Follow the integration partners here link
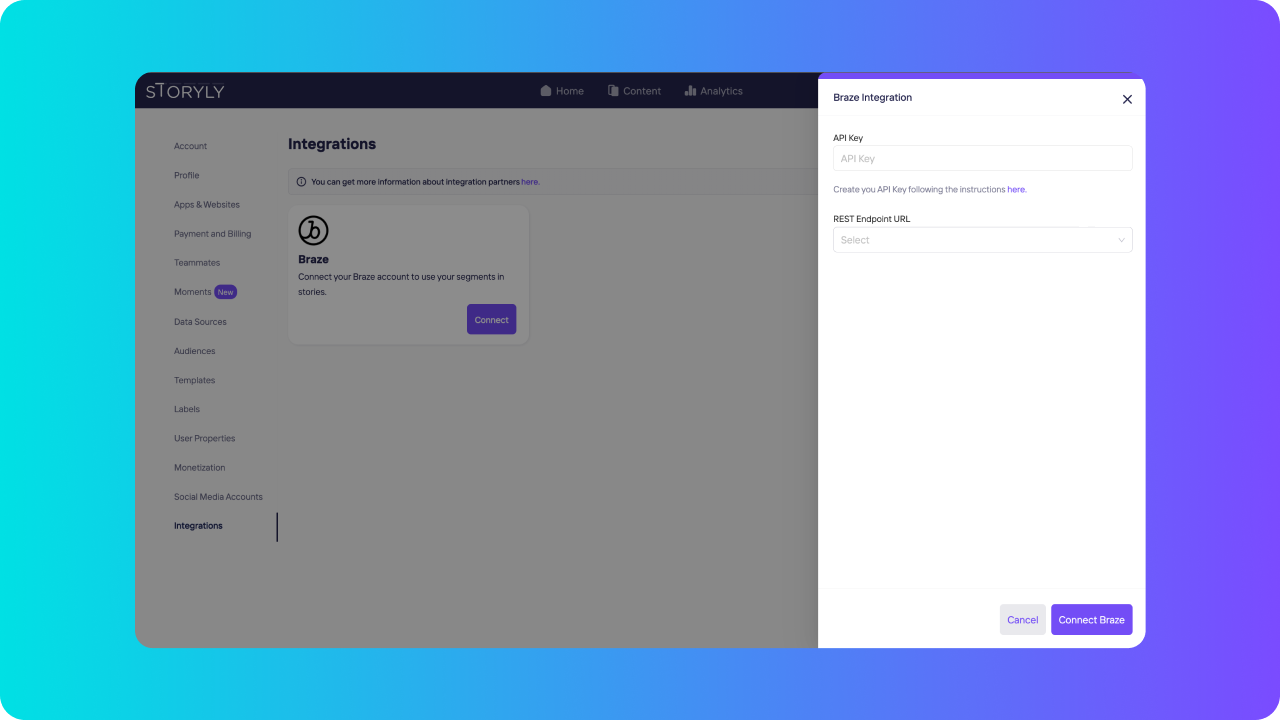Viewport: 1280px width, 720px height. (530, 182)
